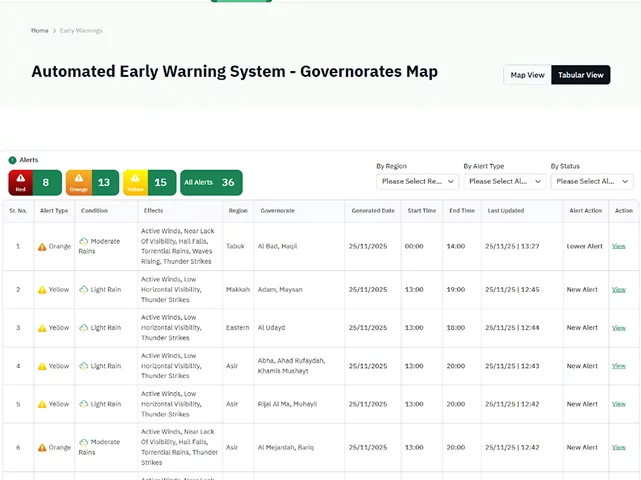641x480 pixels.
Task: Open View link for Tabuk alert
Action: pyautogui.click(x=619, y=246)
